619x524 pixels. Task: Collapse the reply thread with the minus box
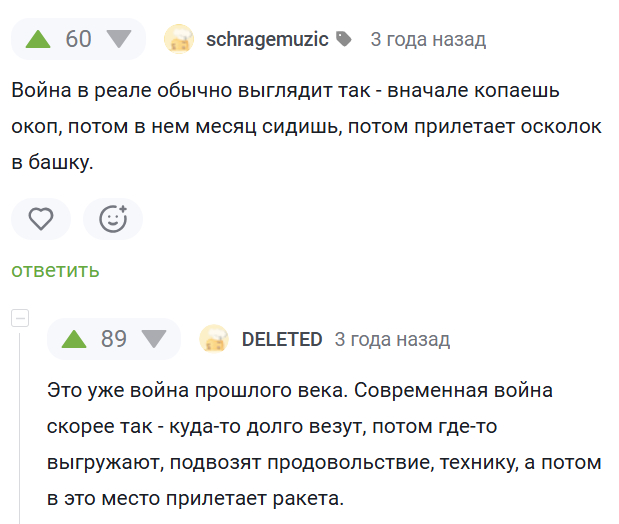point(20,318)
